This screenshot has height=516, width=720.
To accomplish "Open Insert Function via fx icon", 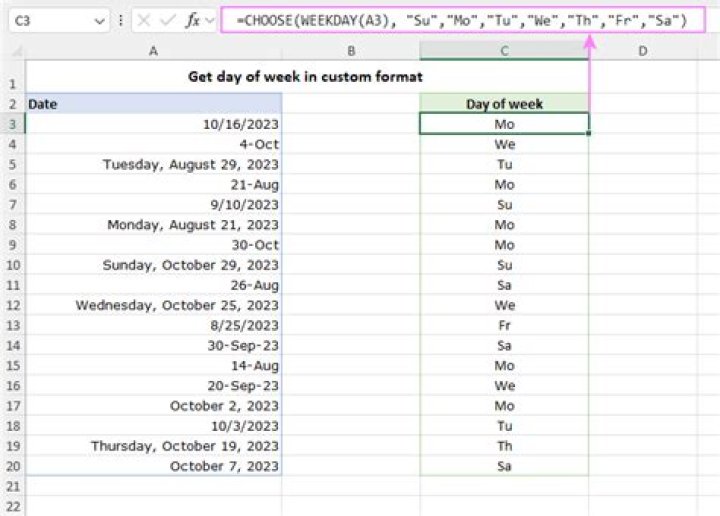I will [192, 20].
